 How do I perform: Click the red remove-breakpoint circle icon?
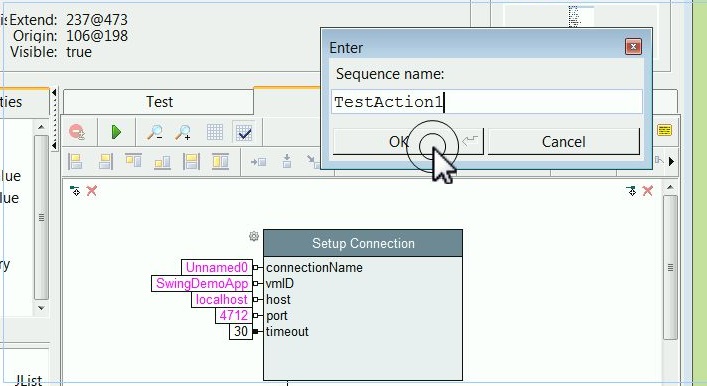77,132
